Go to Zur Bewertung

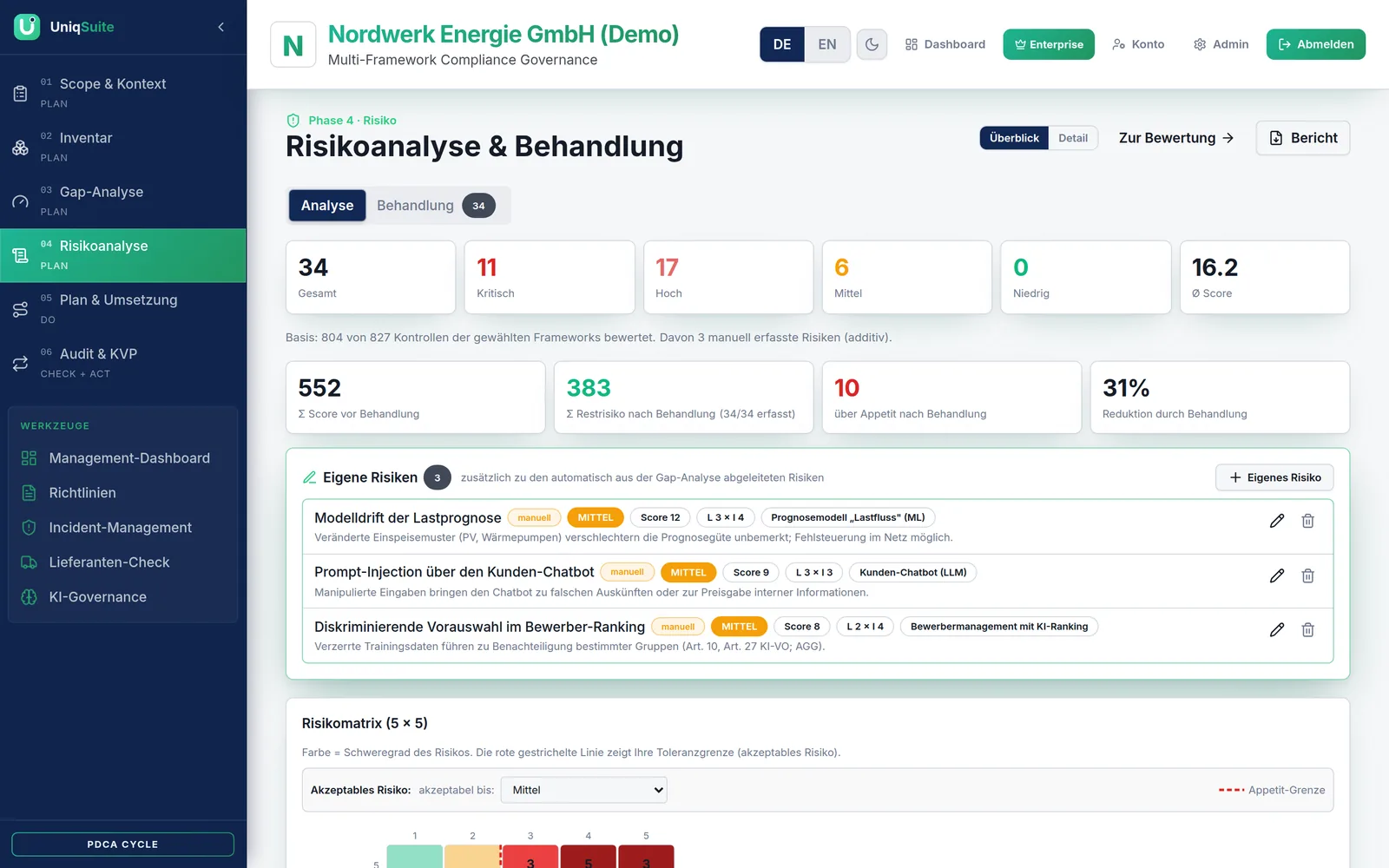pyautogui.click(x=1176, y=138)
